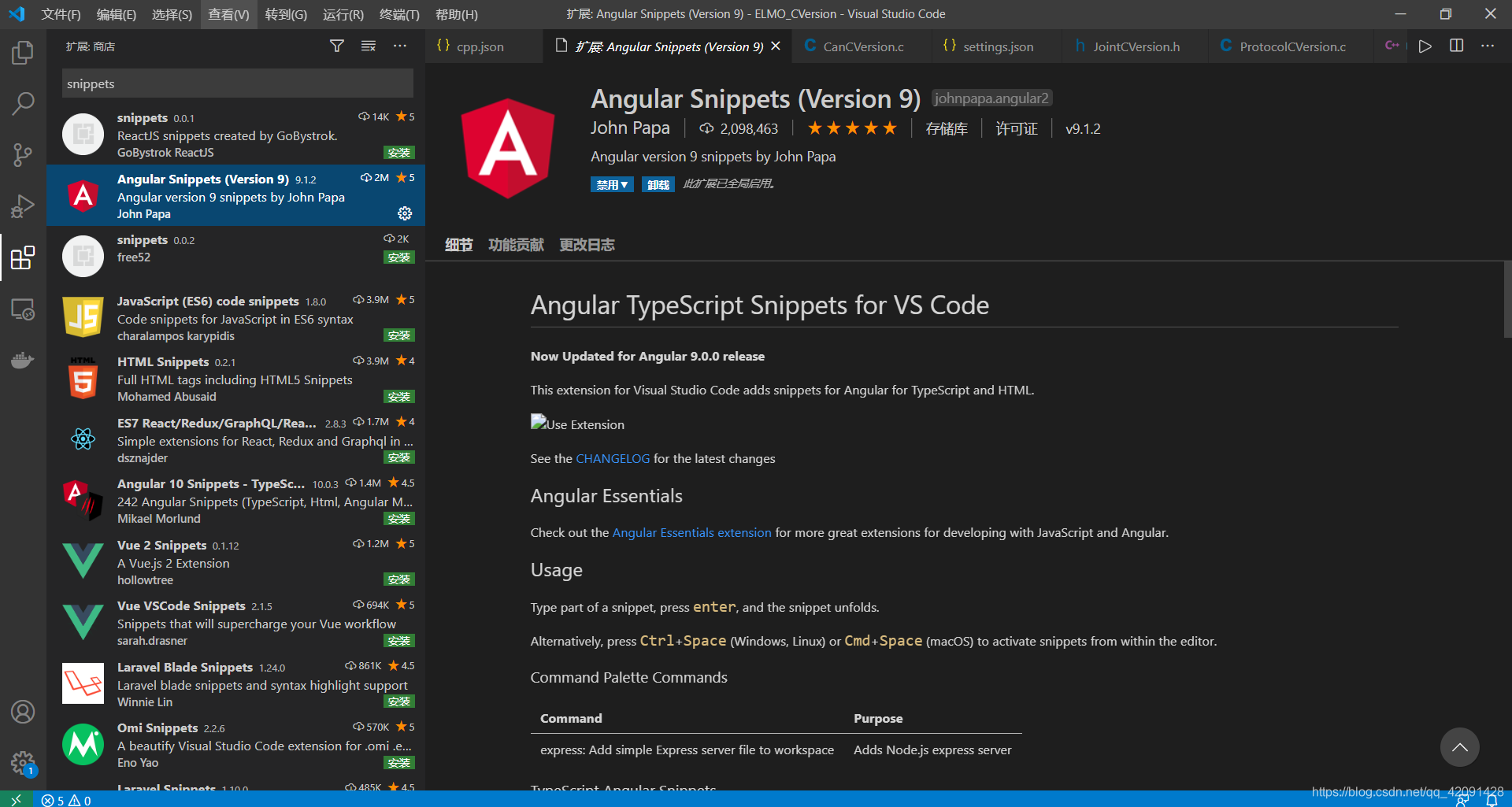The height and width of the screenshot is (807, 1512).
Task: Open the CHANGELOG link
Action: coord(613,458)
